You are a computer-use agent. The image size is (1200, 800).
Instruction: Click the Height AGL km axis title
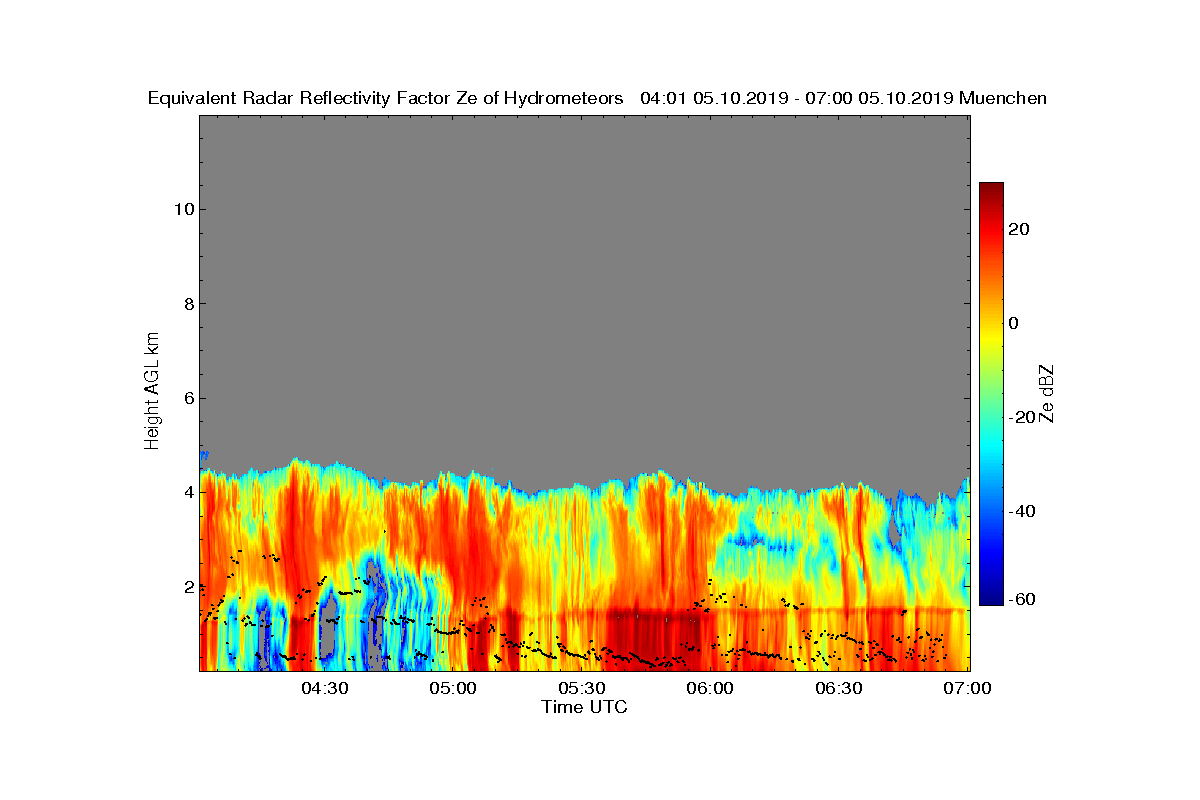pyautogui.click(x=152, y=393)
